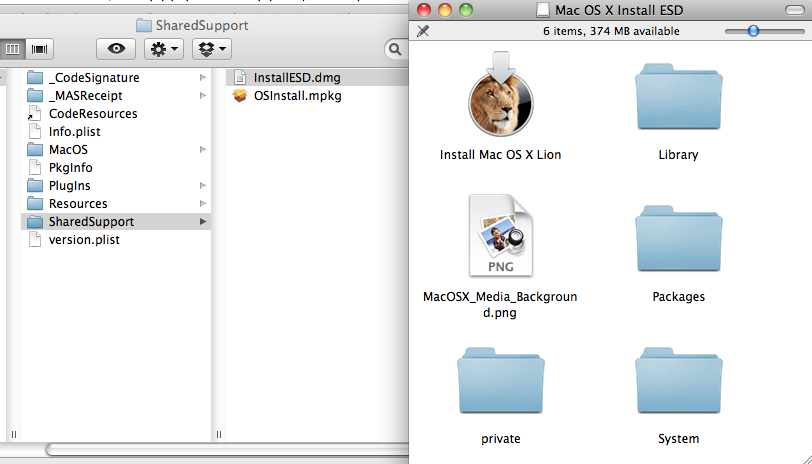Select the InstallESD.dmg file
812x464 pixels.
(317, 78)
